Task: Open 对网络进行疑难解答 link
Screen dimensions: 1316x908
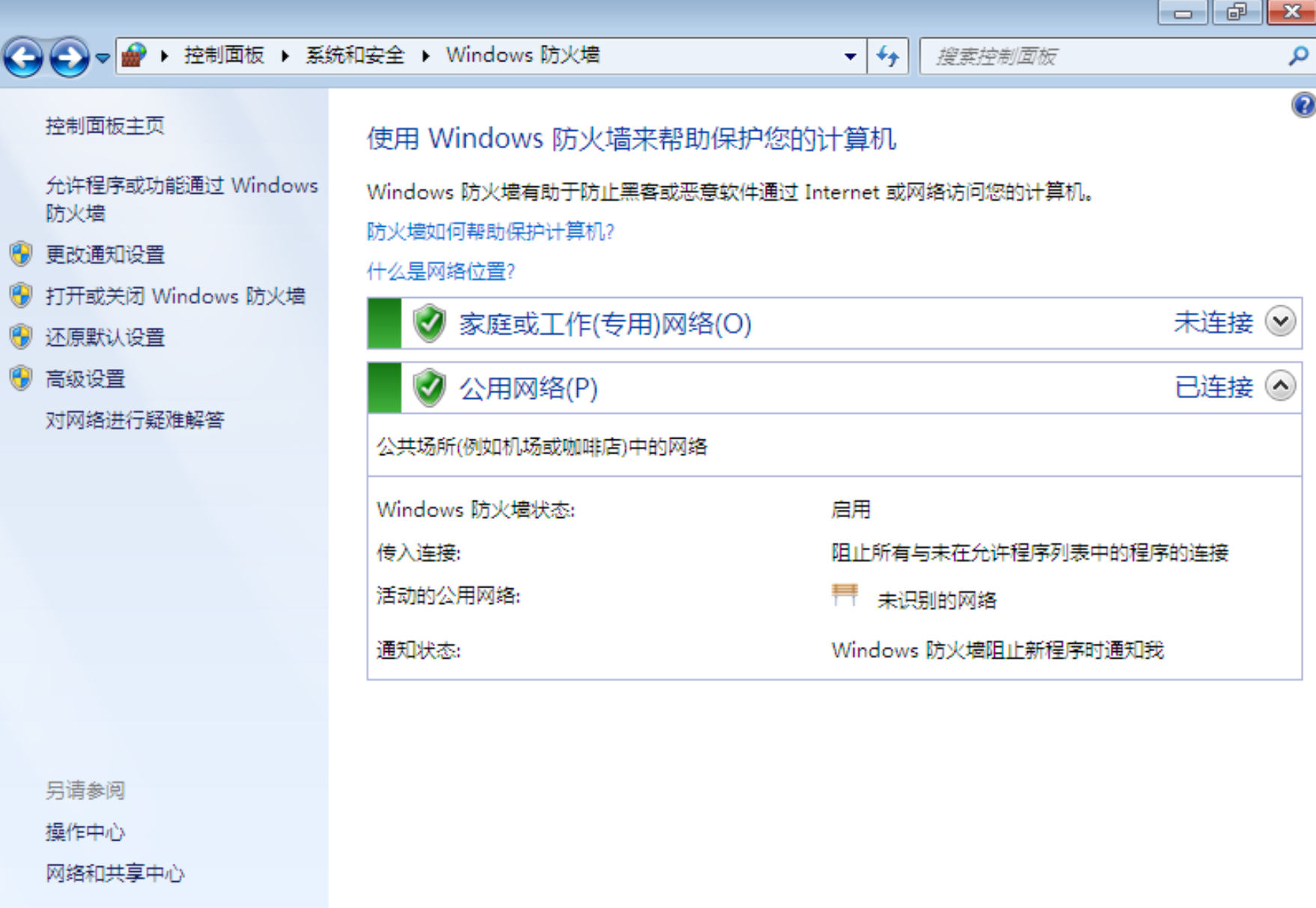Action: point(135,420)
